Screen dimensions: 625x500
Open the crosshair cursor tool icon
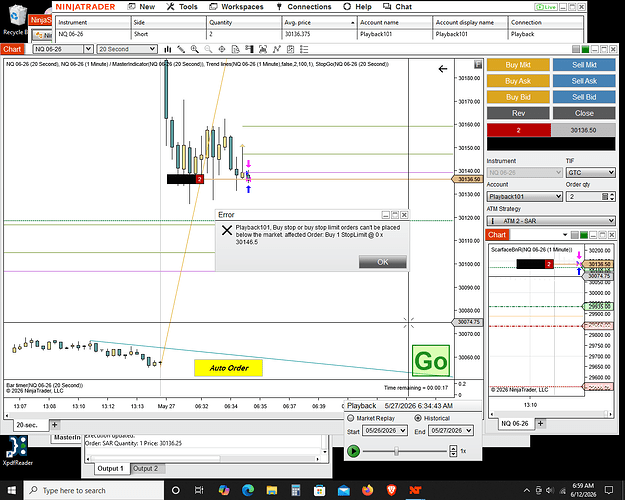(x=222, y=49)
